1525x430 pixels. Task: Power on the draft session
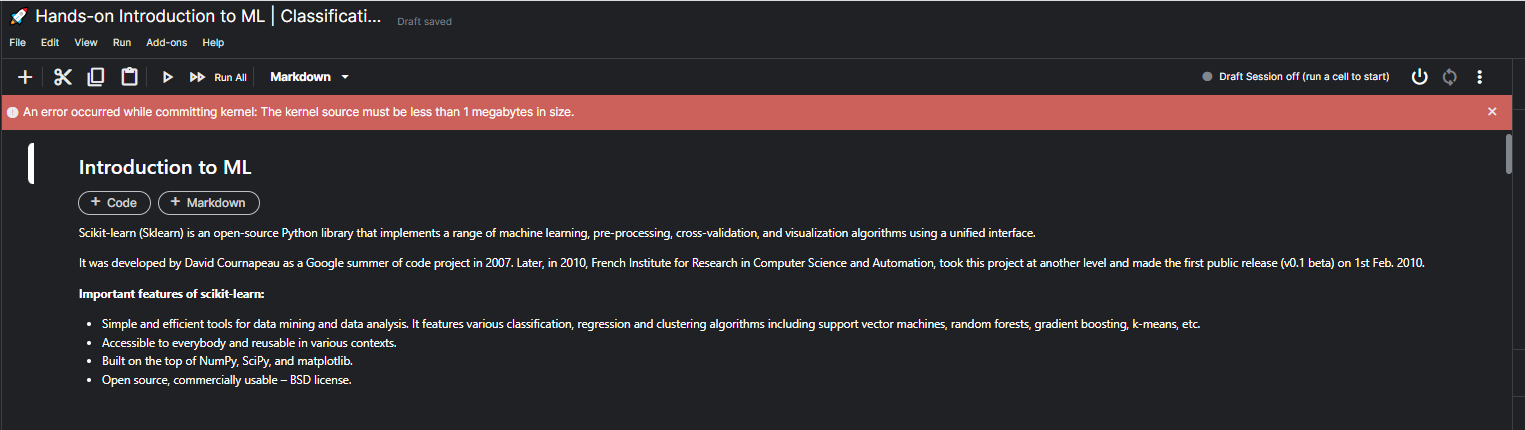(1419, 77)
